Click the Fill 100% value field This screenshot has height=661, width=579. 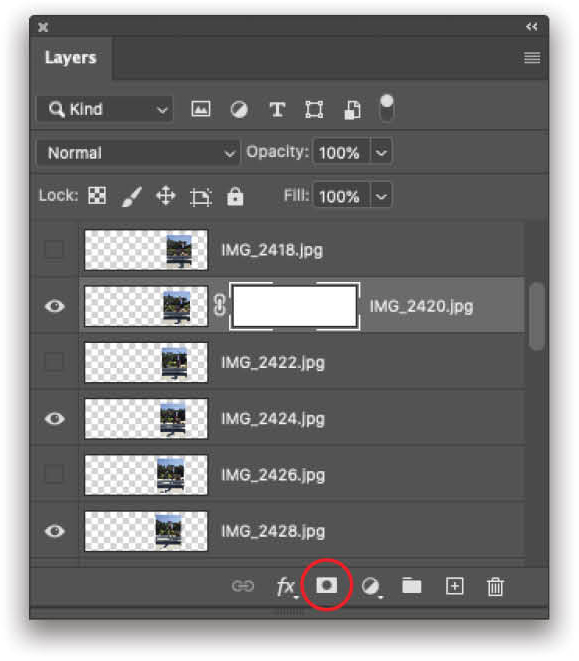[342, 196]
